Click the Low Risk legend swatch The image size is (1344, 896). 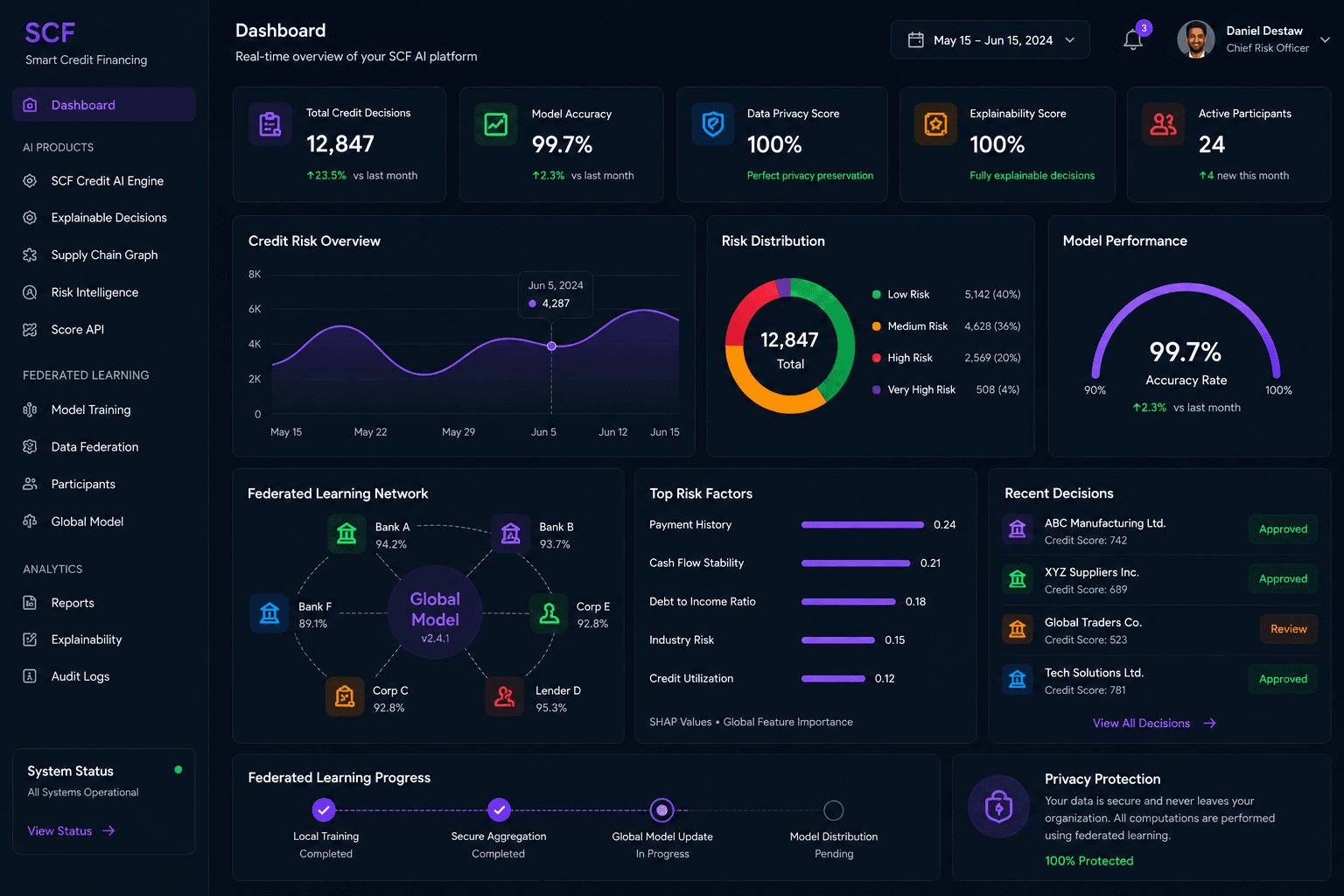[876, 295]
